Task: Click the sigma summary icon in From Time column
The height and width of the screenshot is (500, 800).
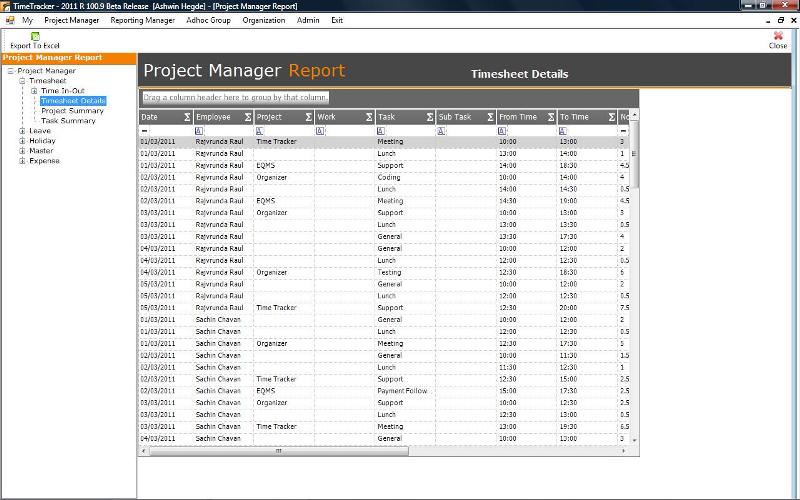Action: [551, 117]
